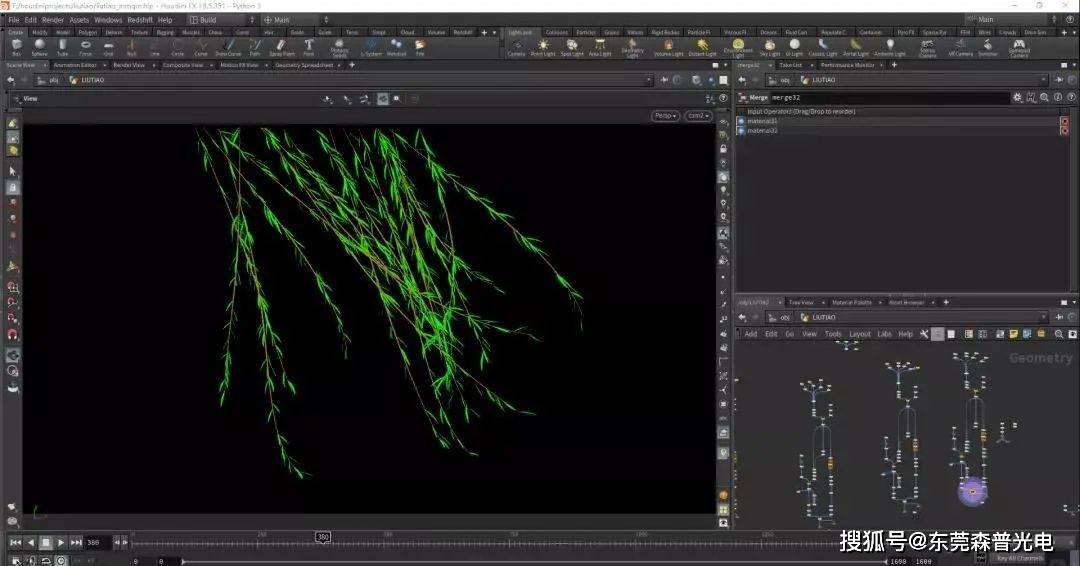Viewport: 1080px width, 566px height.
Task: Open the Persp viewport dropdown
Action: click(665, 116)
